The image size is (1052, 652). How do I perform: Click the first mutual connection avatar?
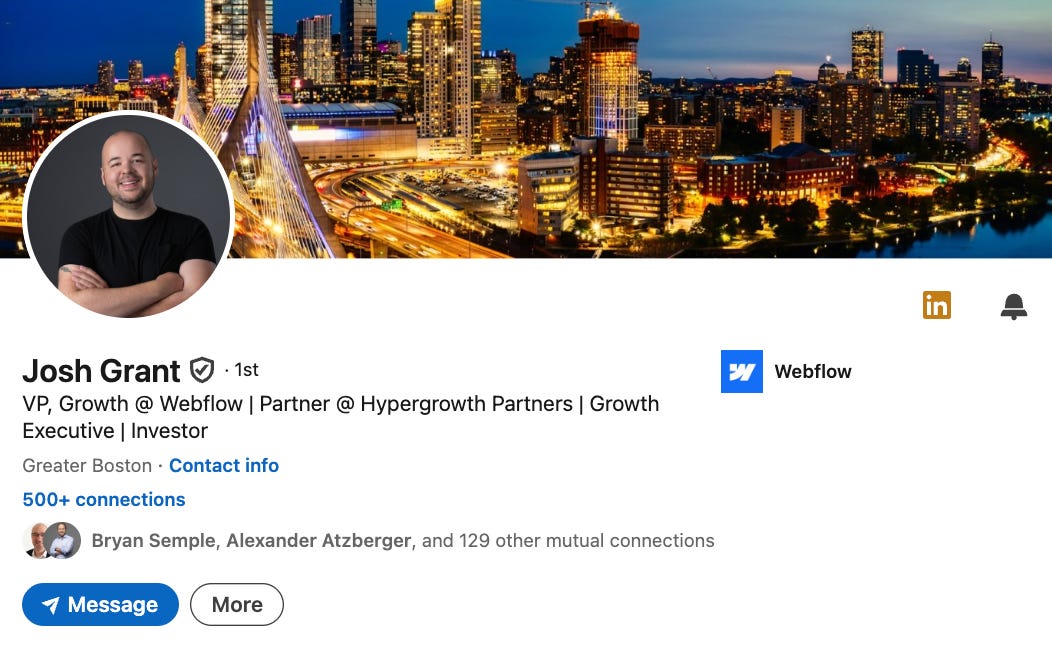[x=35, y=541]
